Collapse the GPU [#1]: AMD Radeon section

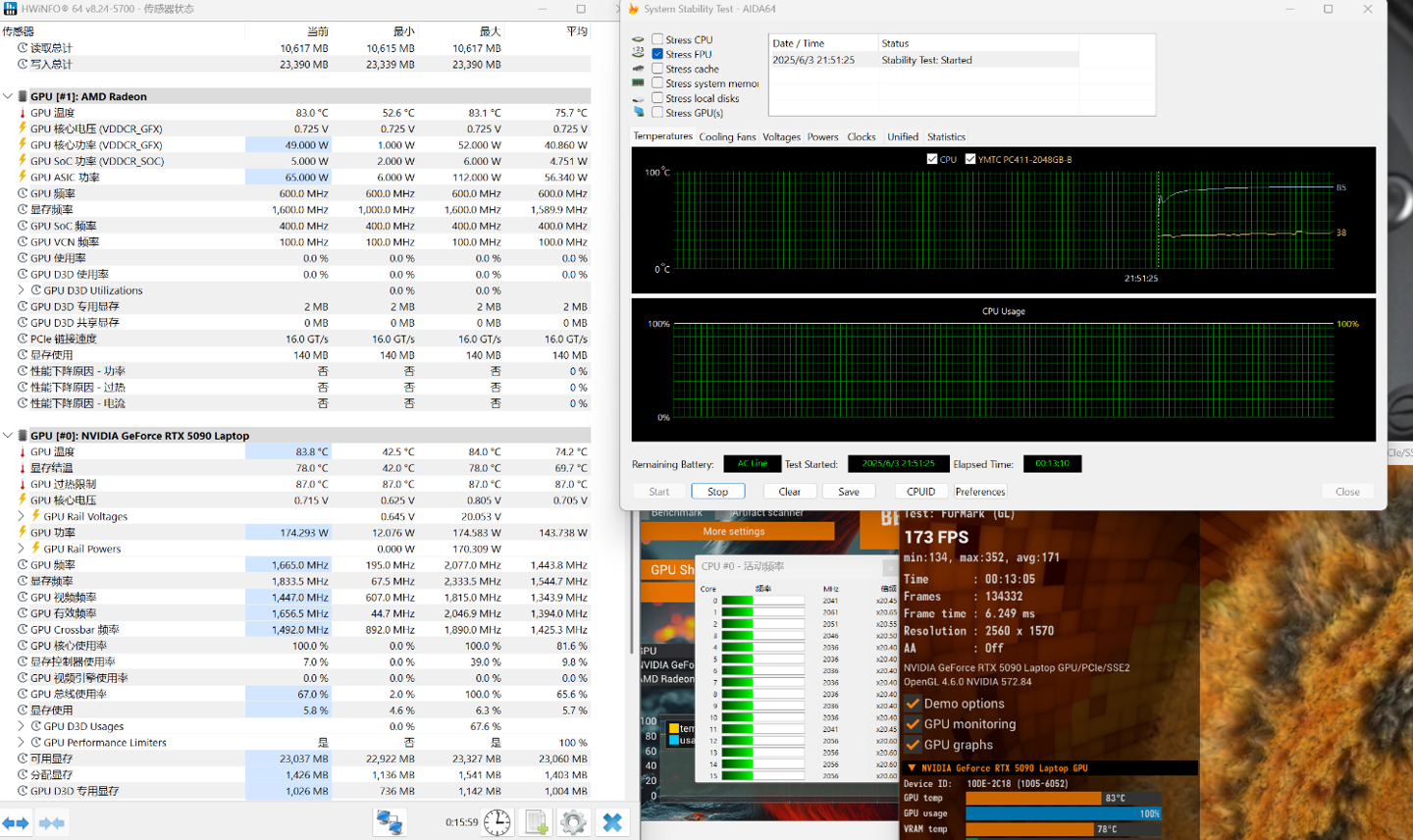pyautogui.click(x=8, y=96)
